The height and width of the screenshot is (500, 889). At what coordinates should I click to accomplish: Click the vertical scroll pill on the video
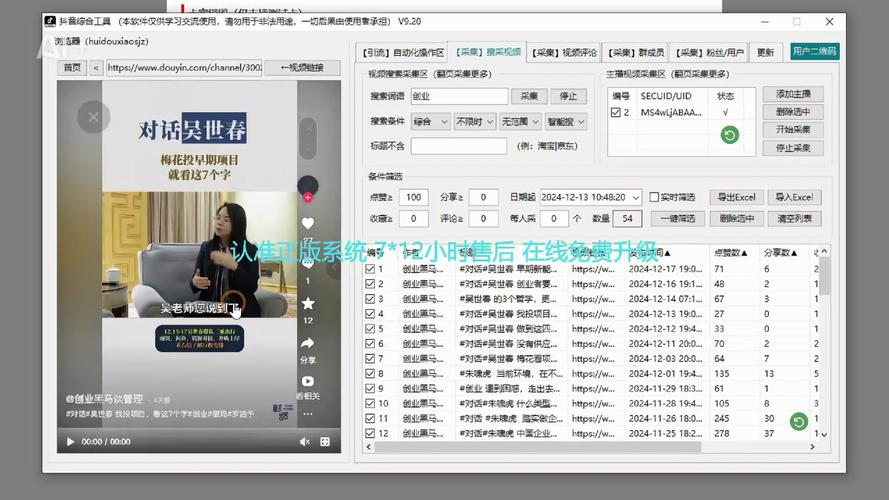click(x=308, y=138)
